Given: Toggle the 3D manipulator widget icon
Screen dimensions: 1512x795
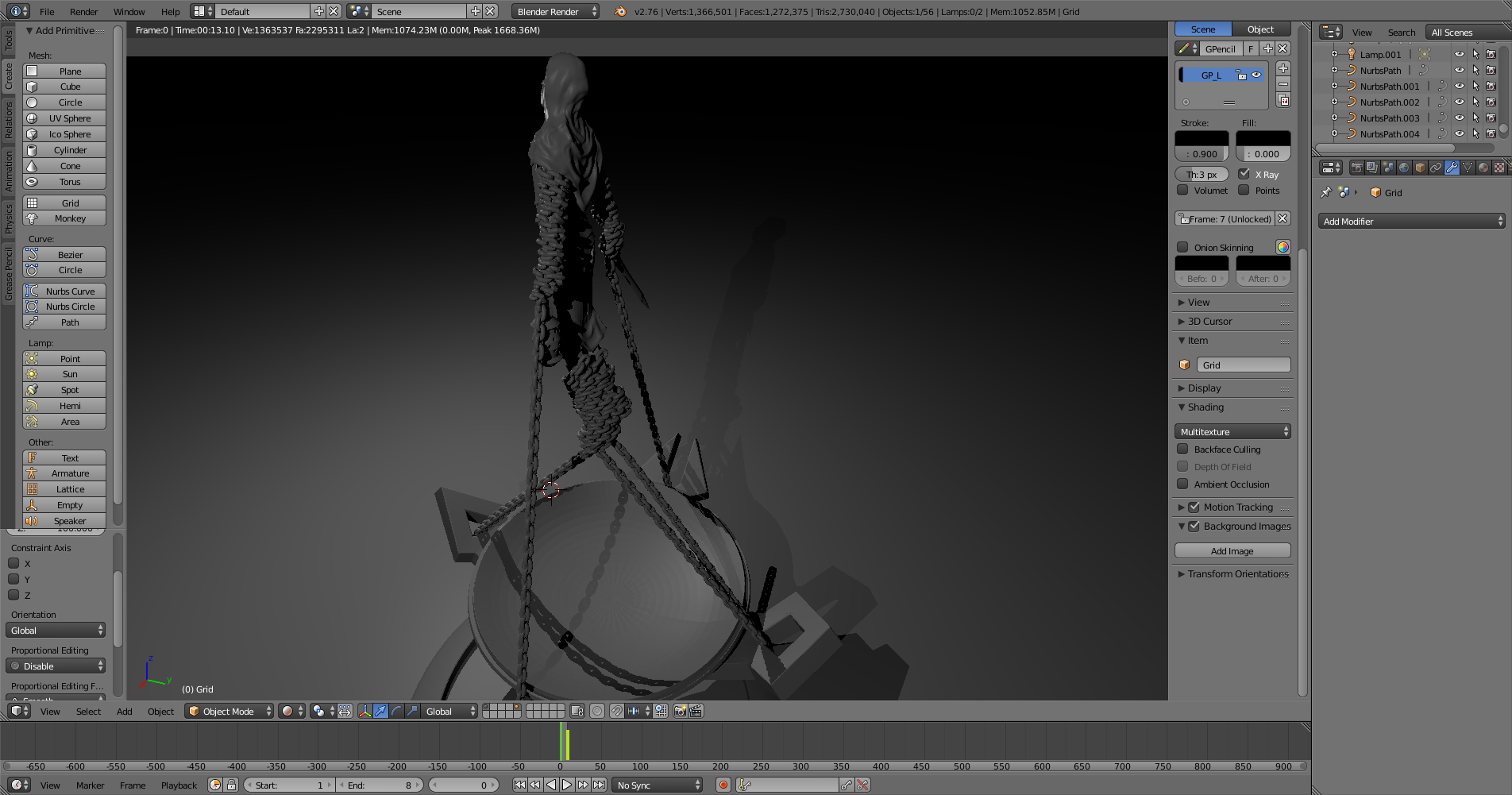Looking at the screenshot, I should click(x=364, y=711).
